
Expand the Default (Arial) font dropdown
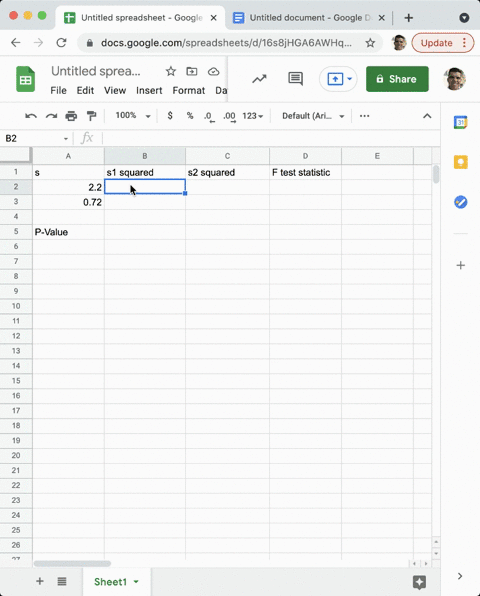tap(313, 116)
